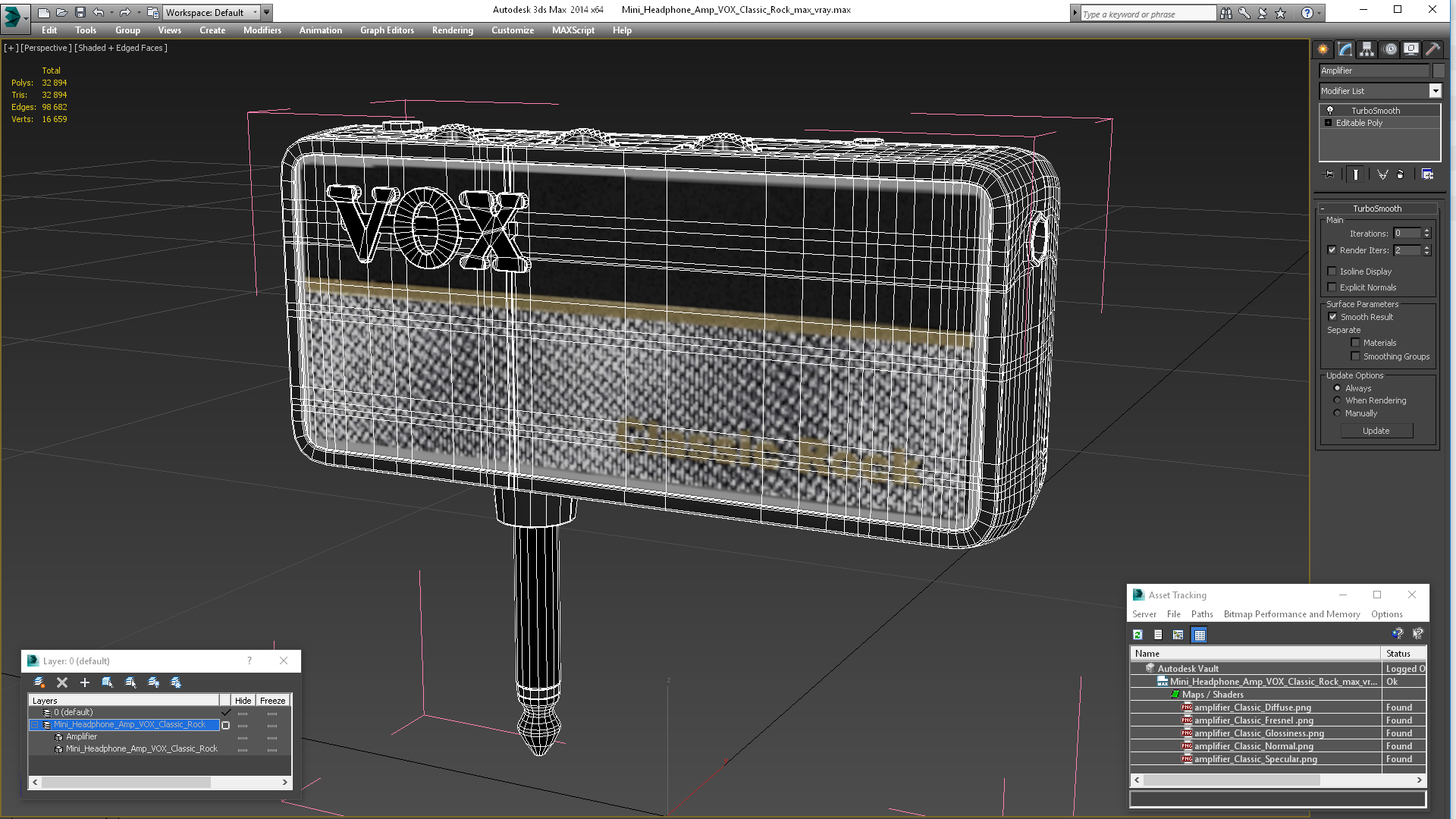
Task: Click Add Selected Objects to layer plus icon
Action: pyautogui.click(x=85, y=682)
